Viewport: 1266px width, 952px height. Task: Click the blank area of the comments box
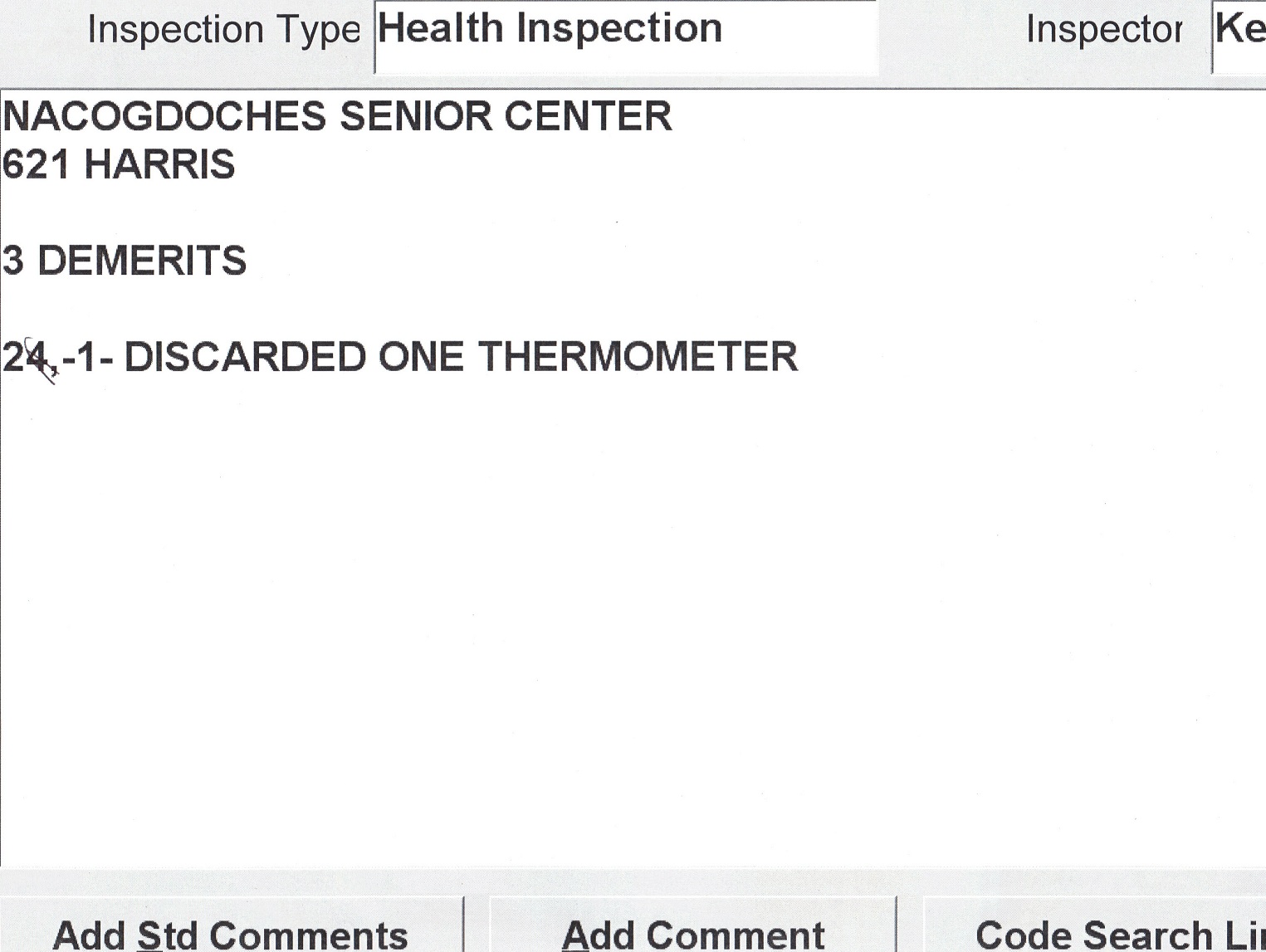click(x=631, y=622)
